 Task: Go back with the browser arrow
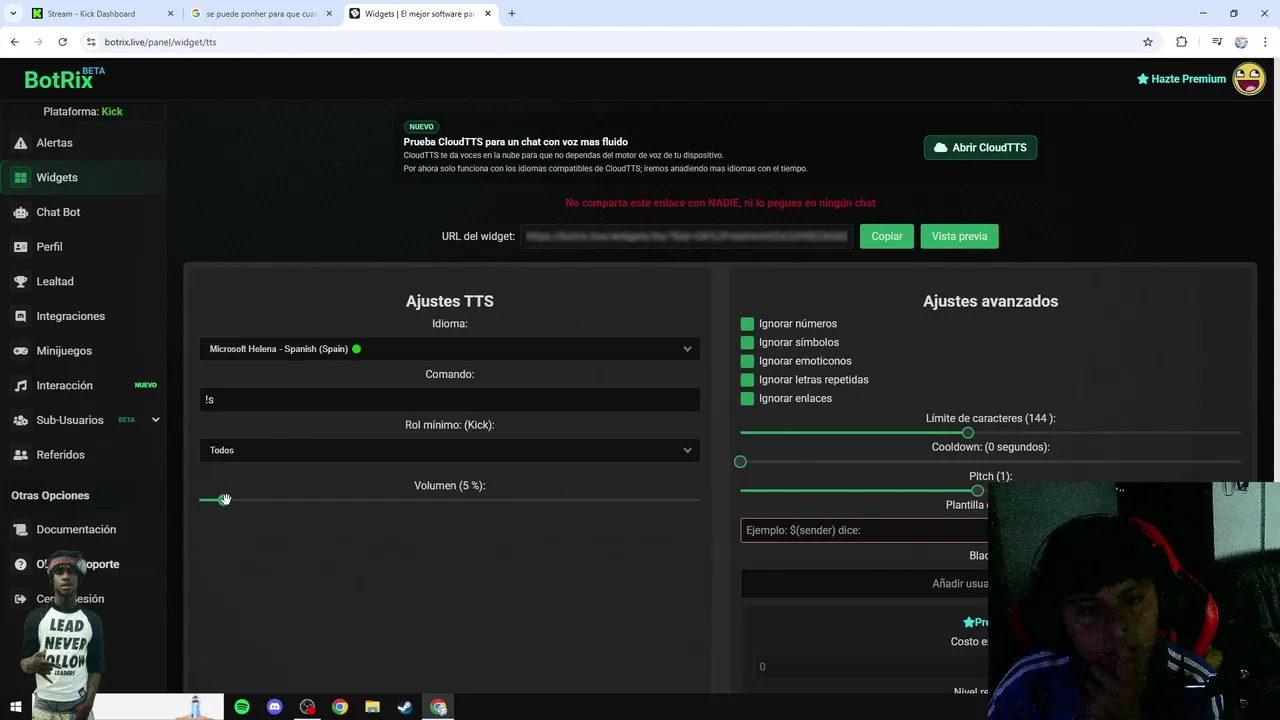pyautogui.click(x=14, y=42)
